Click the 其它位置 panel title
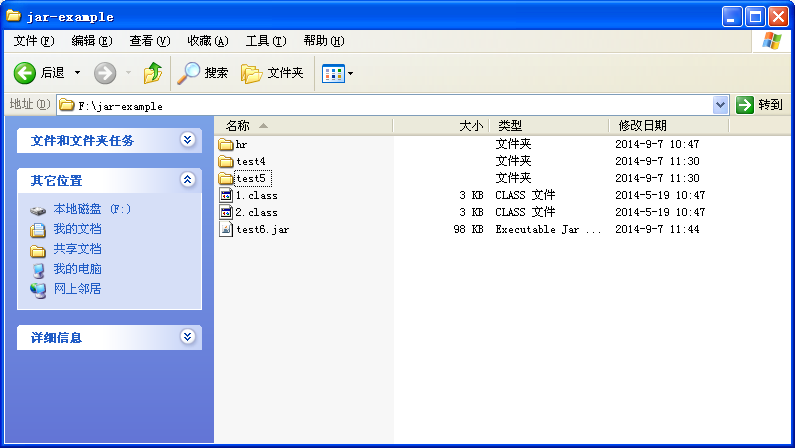This screenshot has height=448, width=795. click(56, 181)
